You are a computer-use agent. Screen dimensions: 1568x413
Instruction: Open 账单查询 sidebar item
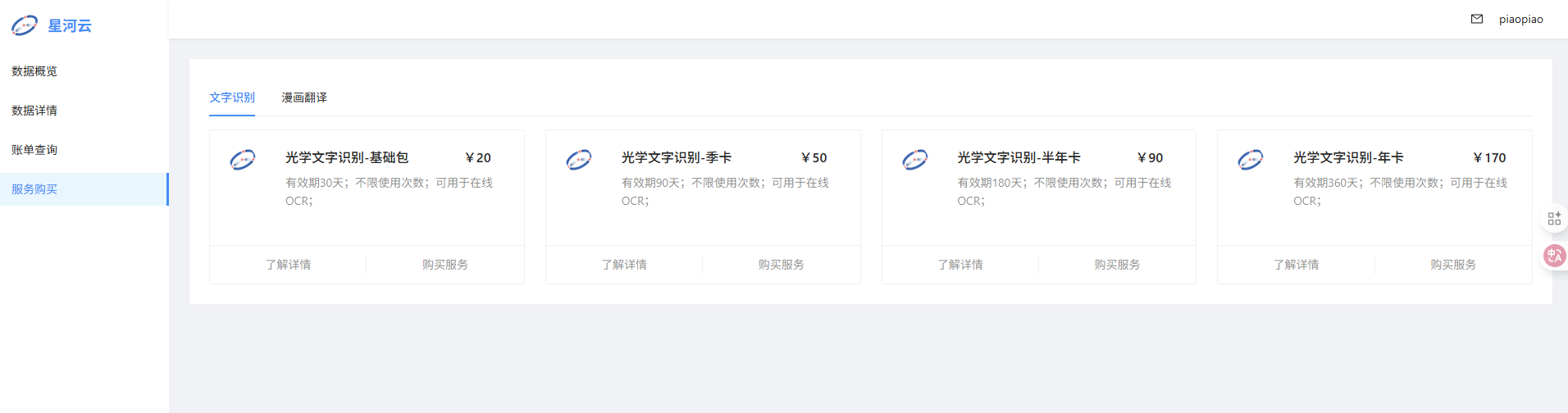click(34, 150)
